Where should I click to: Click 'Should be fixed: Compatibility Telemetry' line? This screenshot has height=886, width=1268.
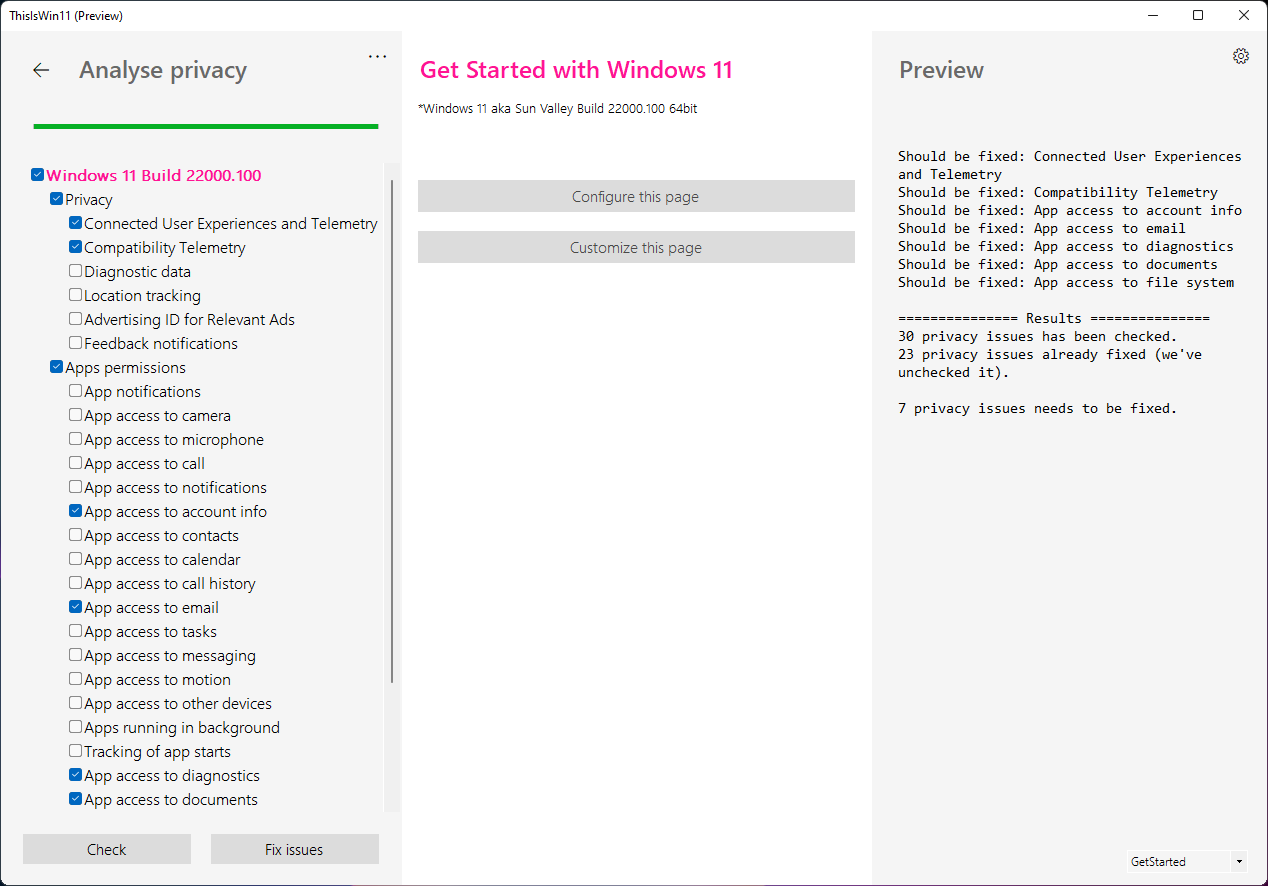point(1058,192)
